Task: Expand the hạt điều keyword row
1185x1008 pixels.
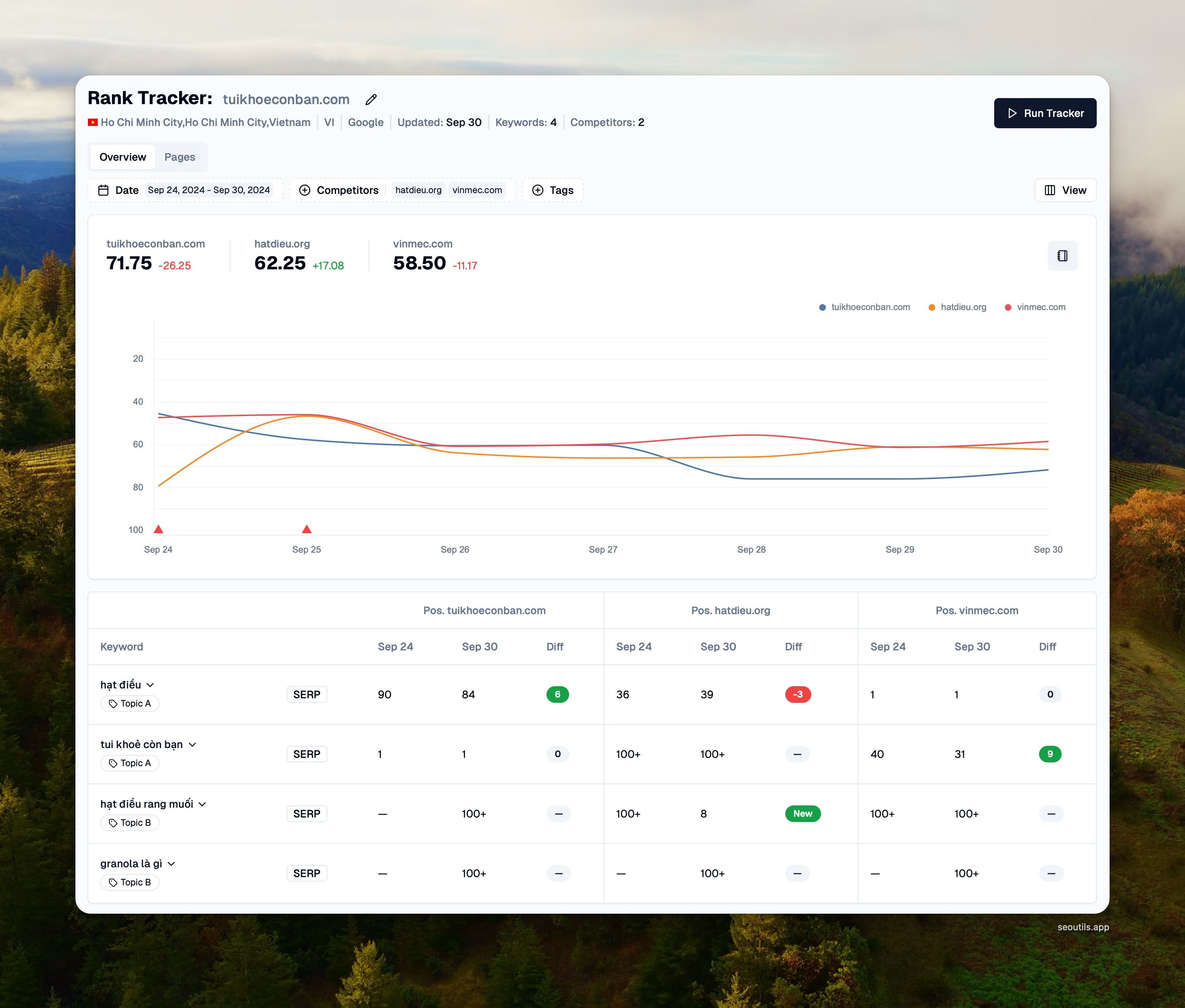Action: (x=150, y=685)
